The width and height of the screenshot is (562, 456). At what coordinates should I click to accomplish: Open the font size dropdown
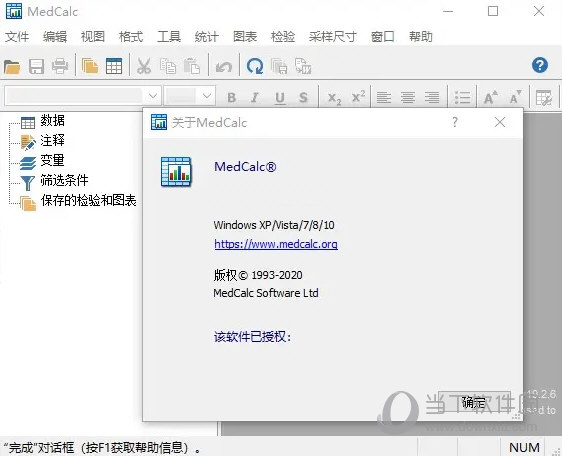(x=206, y=96)
